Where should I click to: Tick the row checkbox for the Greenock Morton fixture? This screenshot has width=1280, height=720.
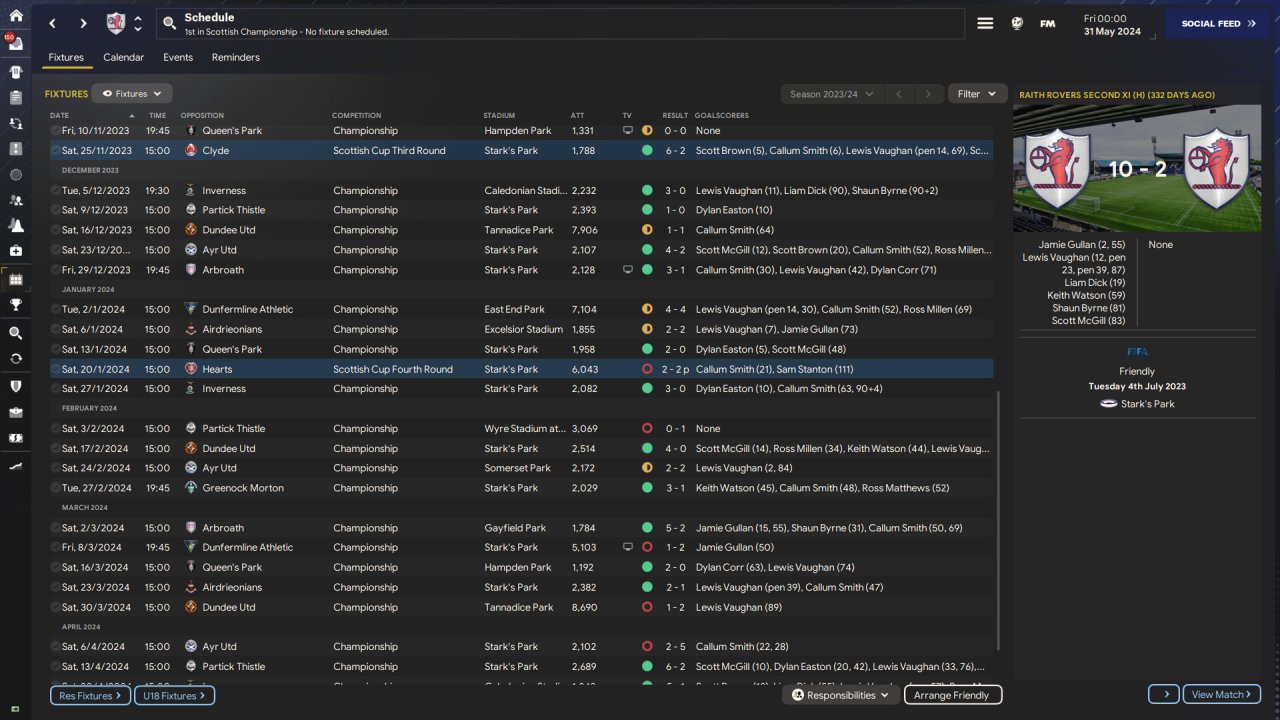[56, 488]
